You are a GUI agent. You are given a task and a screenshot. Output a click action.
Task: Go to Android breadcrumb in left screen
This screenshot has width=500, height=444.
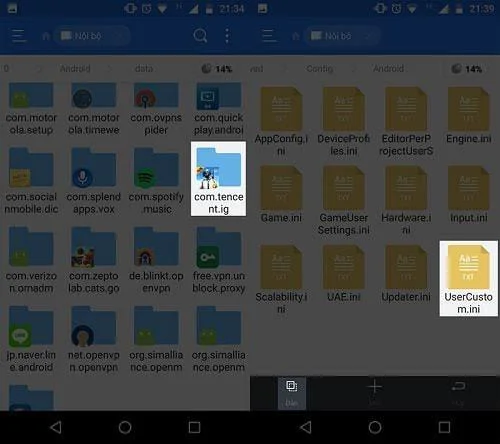coord(75,69)
